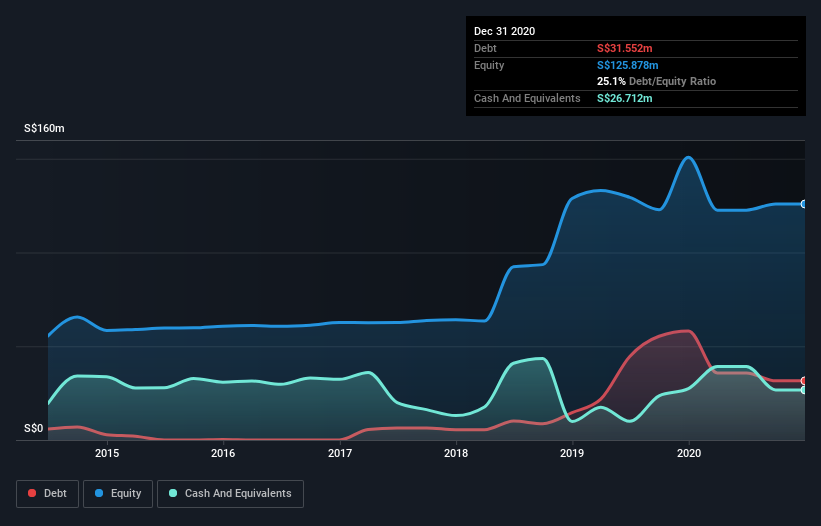Click the 2017 x-axis label
The height and width of the screenshot is (526, 821).
click(x=340, y=453)
